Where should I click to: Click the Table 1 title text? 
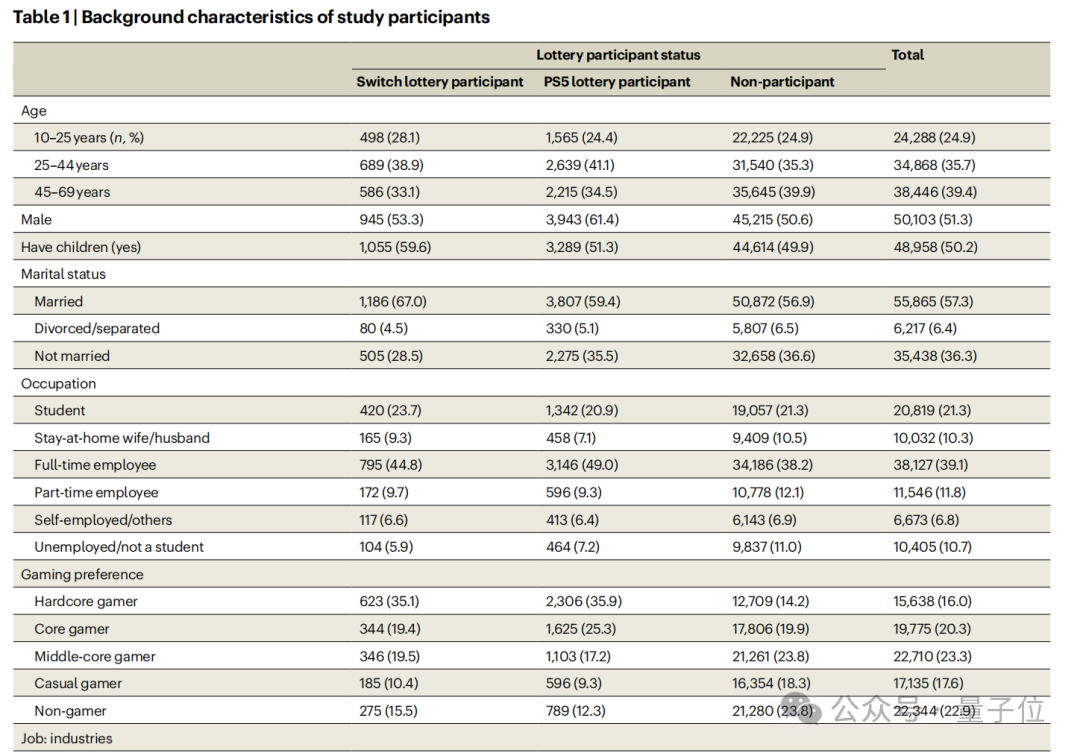251,17
